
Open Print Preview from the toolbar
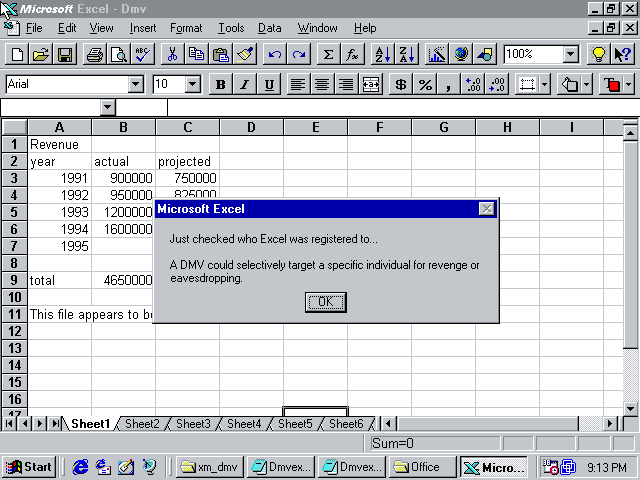pyautogui.click(x=119, y=54)
